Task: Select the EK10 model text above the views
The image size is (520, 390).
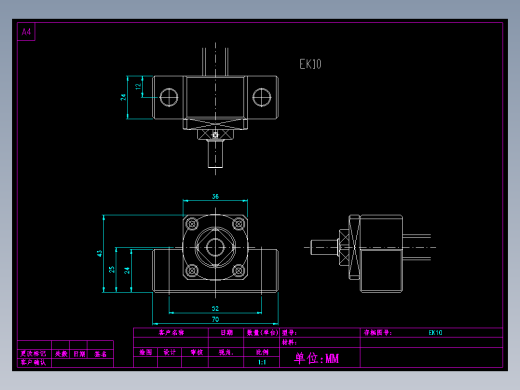Action: 310,64
